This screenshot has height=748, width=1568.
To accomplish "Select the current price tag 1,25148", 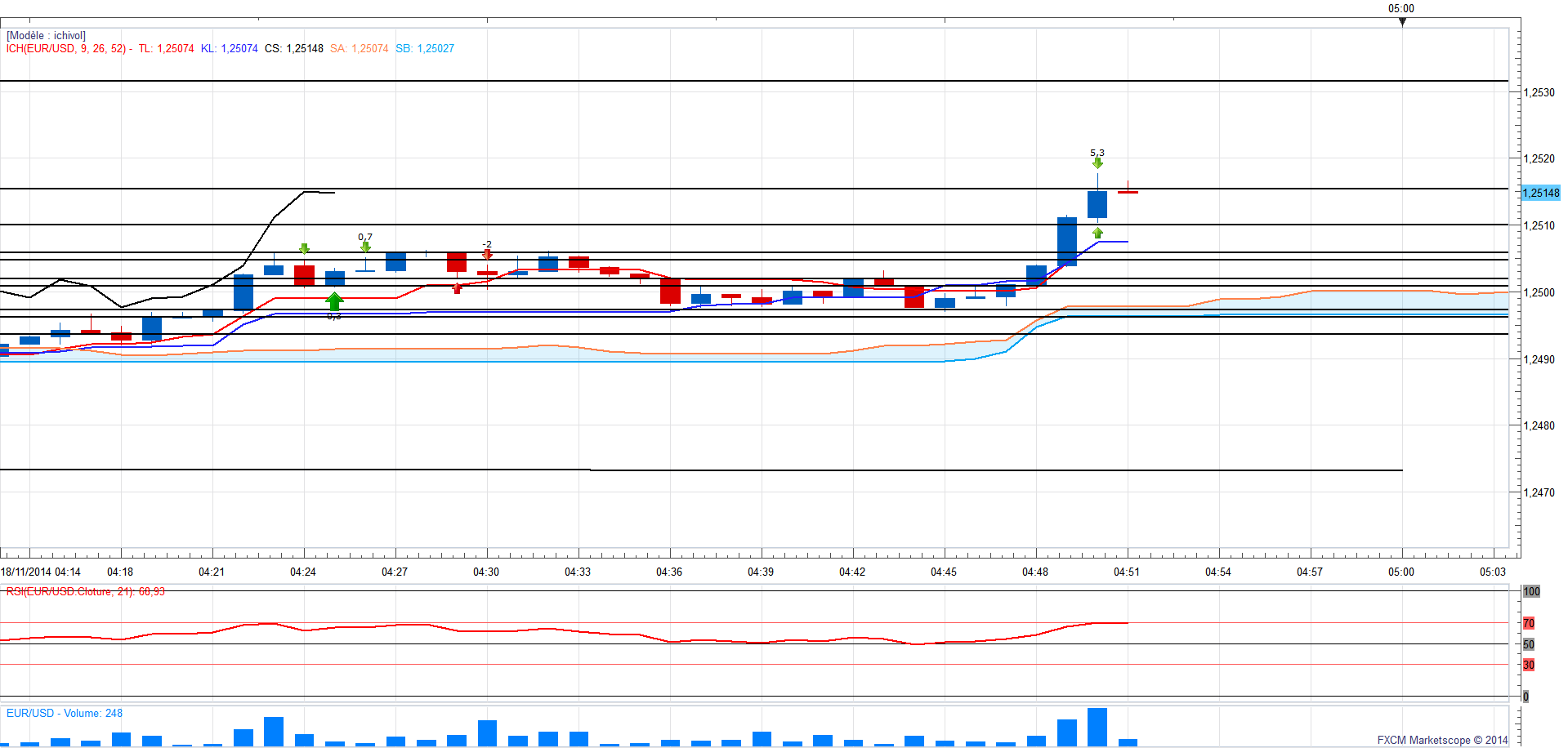I will tap(1540, 193).
